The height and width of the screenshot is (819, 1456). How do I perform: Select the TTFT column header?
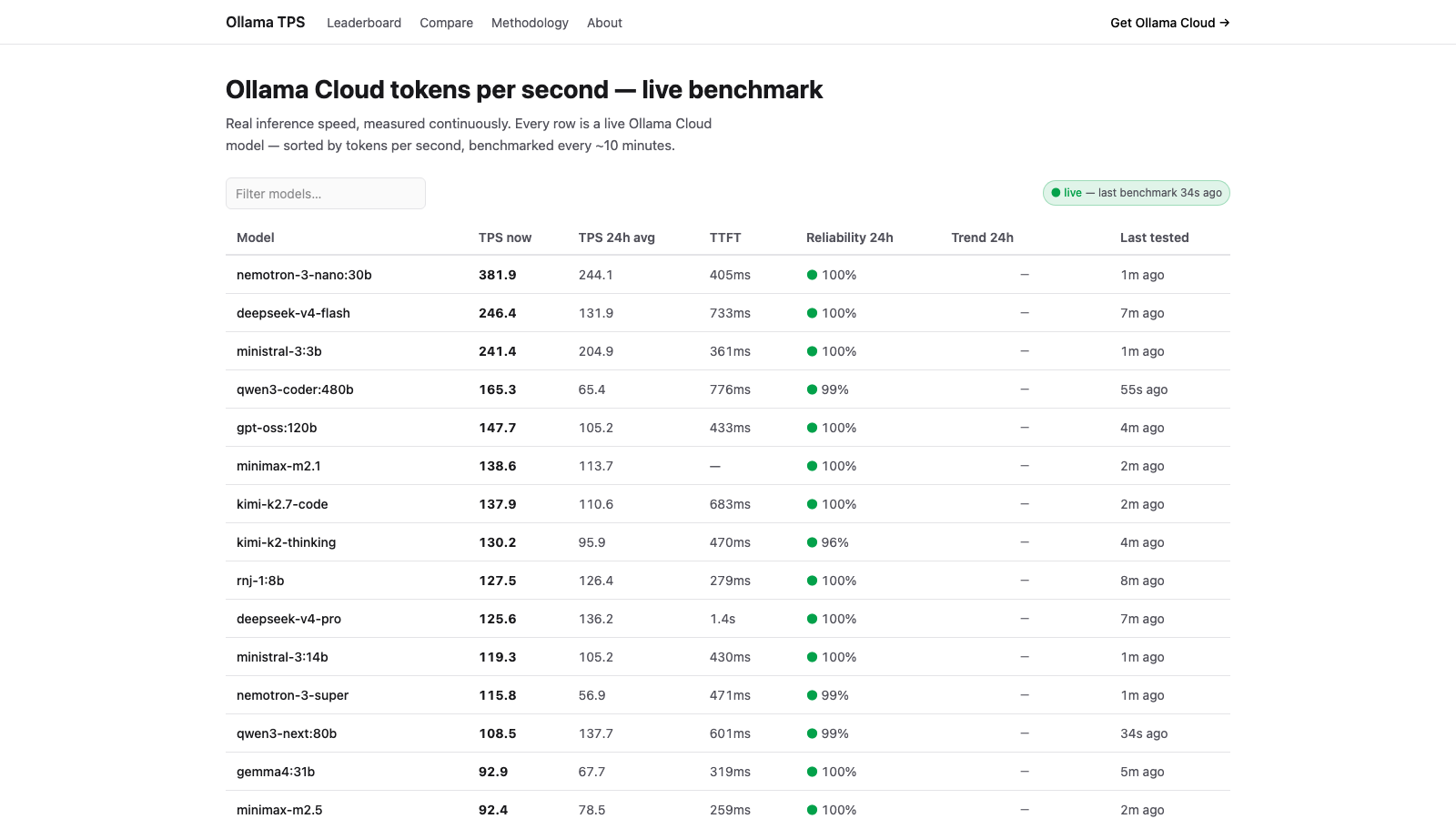(725, 238)
